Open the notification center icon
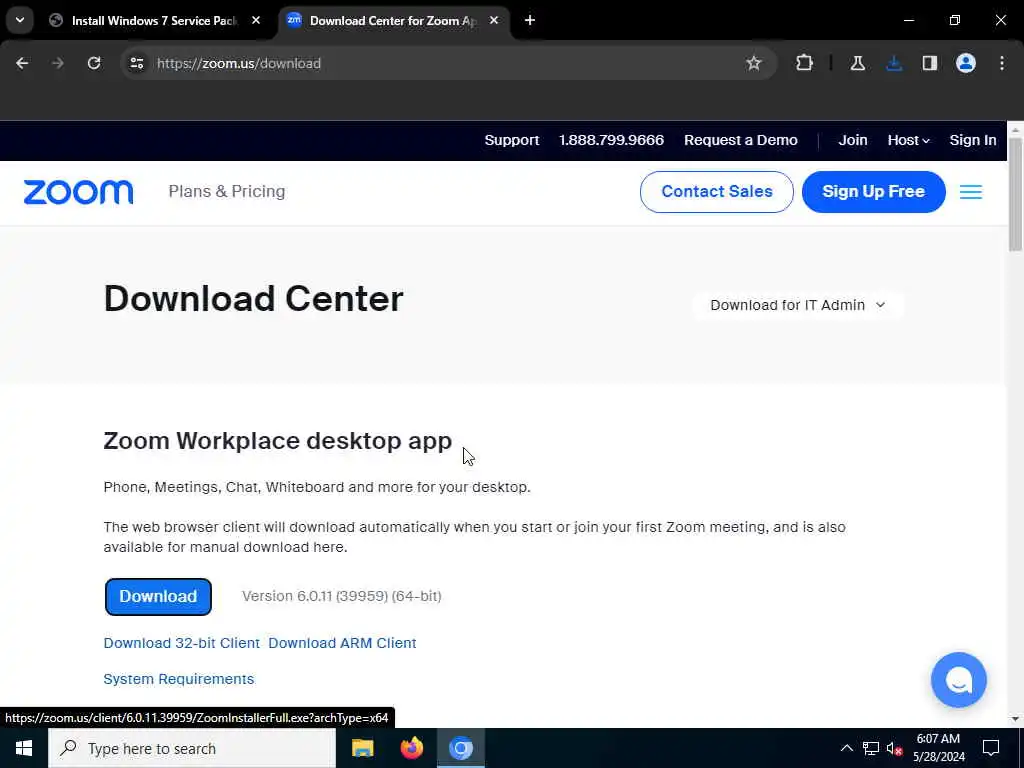The width and height of the screenshot is (1024, 768). (991, 748)
